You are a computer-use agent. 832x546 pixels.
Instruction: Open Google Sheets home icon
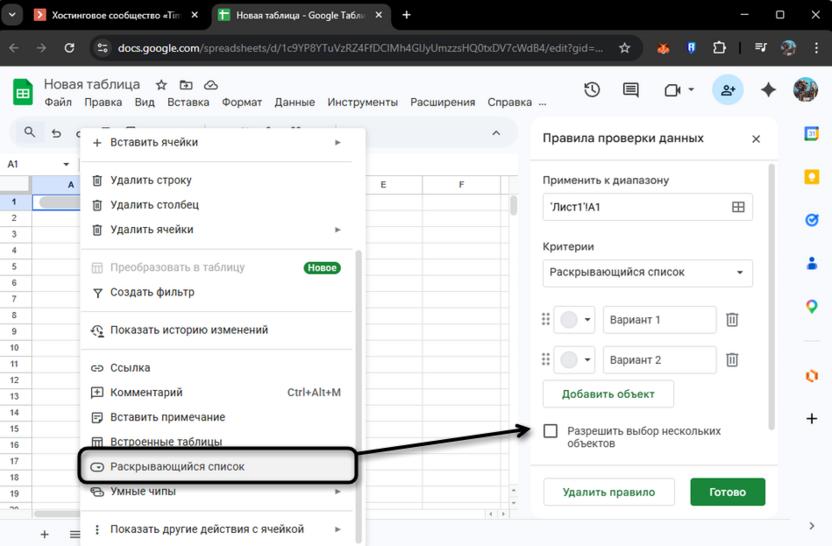coord(23,92)
